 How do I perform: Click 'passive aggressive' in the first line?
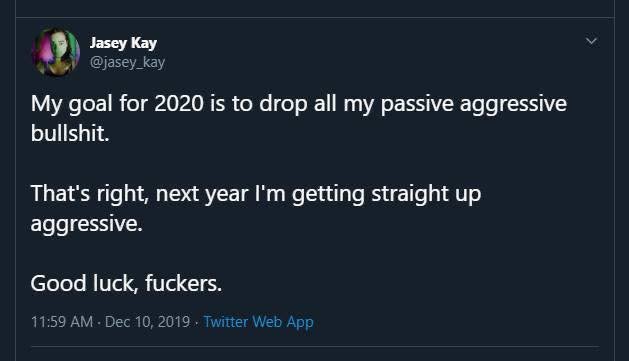coord(473,104)
